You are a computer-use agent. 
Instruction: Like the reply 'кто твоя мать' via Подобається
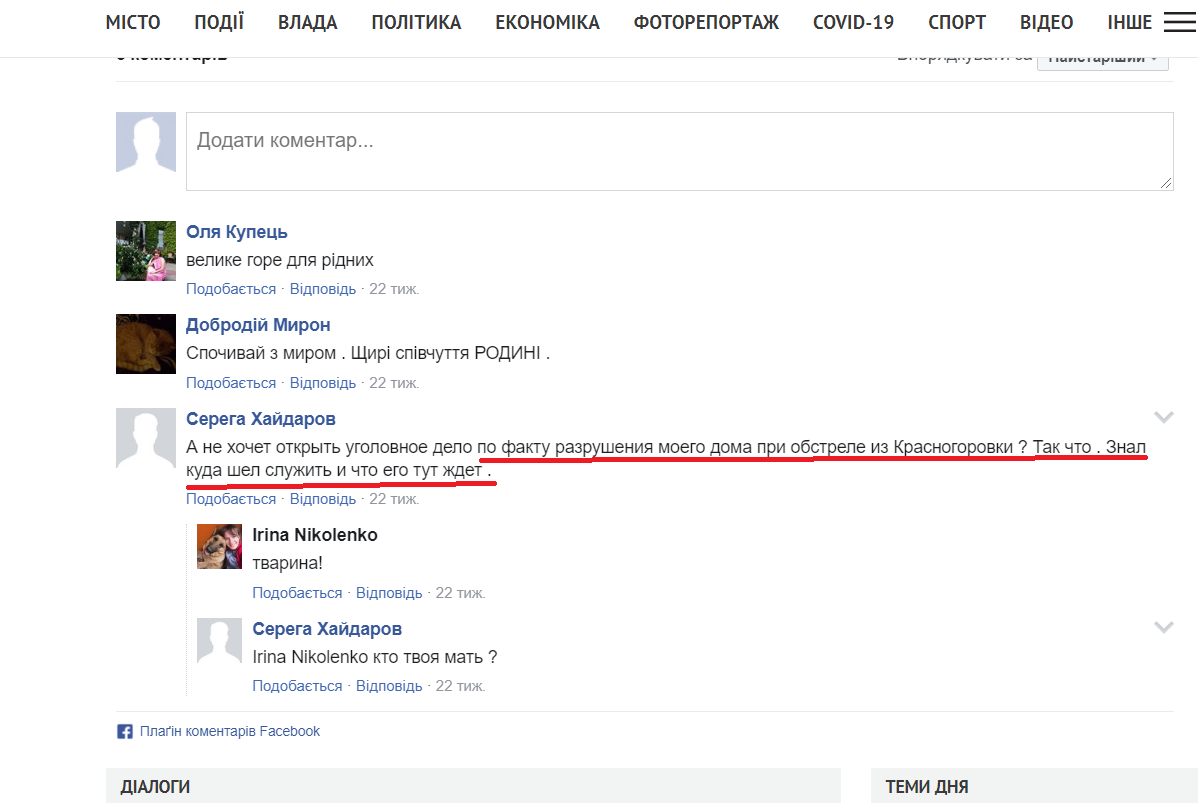[x=297, y=686]
